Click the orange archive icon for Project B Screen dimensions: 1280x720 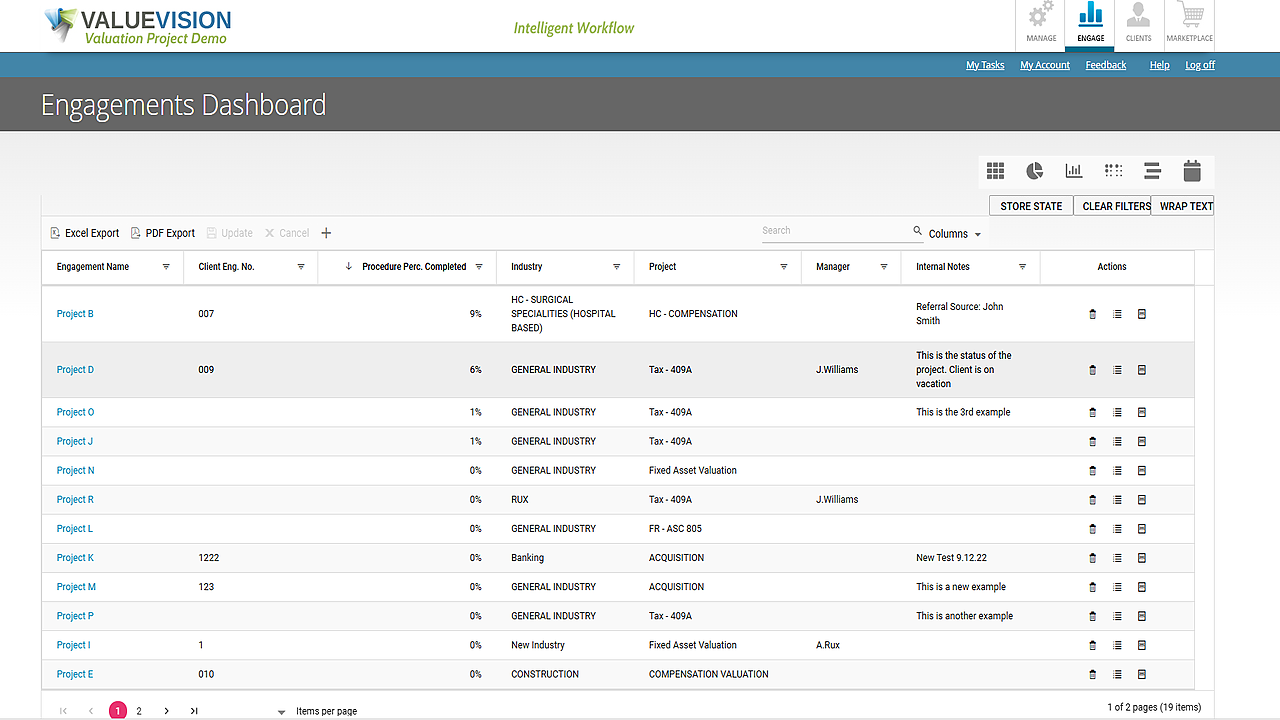point(1142,314)
